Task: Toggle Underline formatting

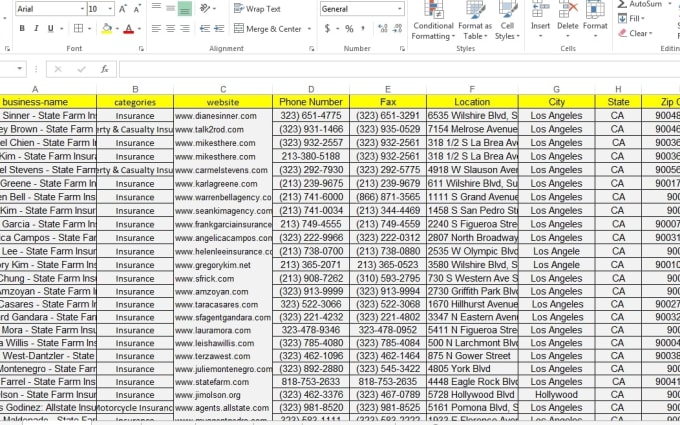Action: (50, 29)
